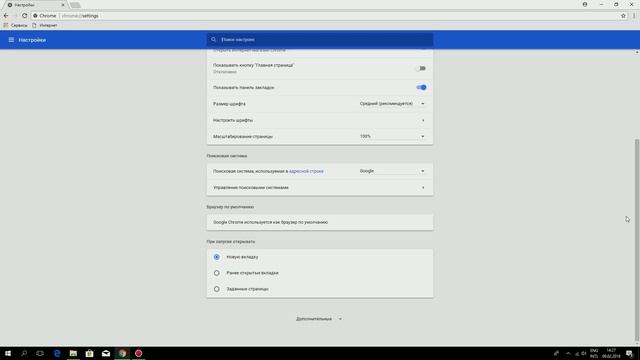This screenshot has height=360, width=640.
Task: Expand 'Настроить шрифты' section
Action: pyautogui.click(x=320, y=120)
